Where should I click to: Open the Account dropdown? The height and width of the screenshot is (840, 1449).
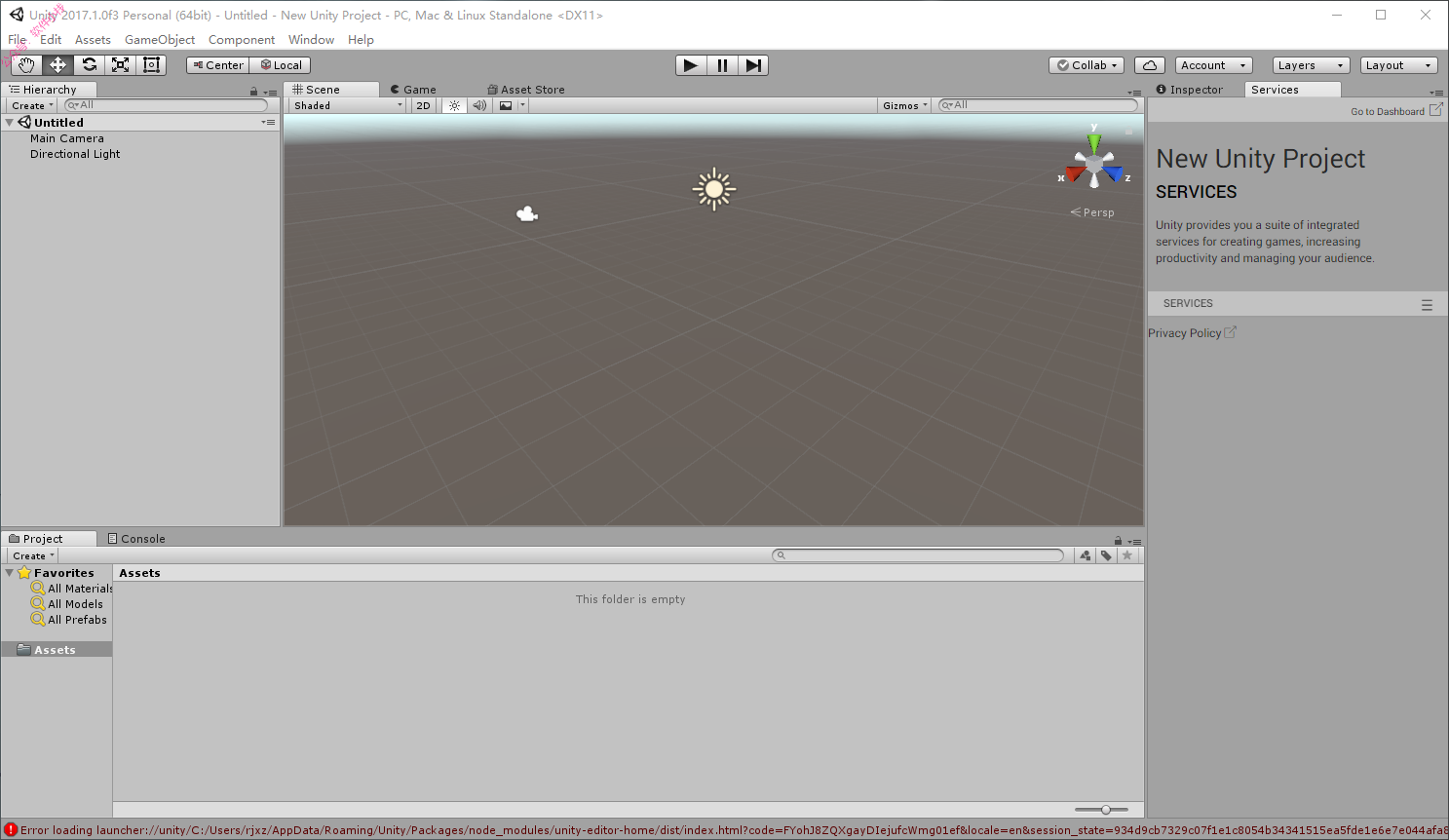[x=1213, y=65]
